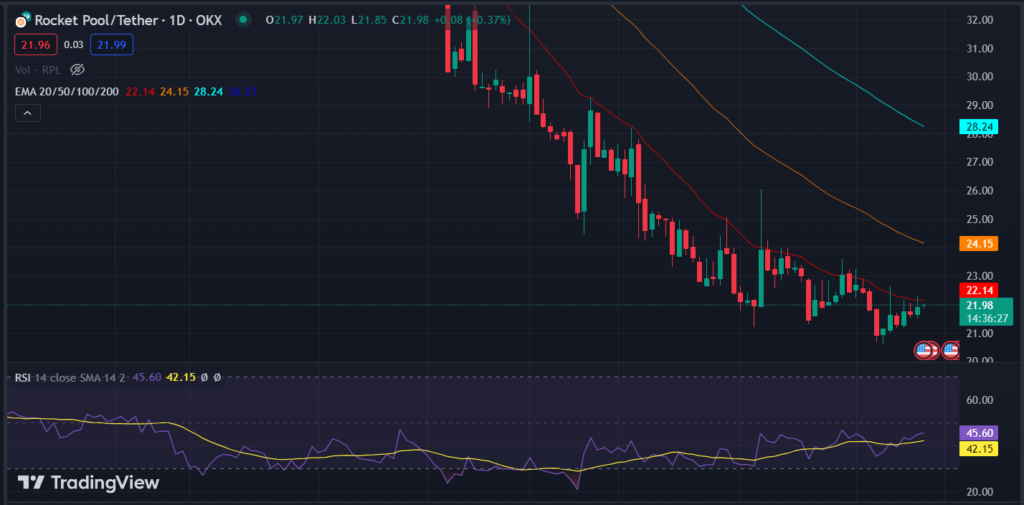Click the 29.00 price axis label
This screenshot has width=1024, height=505.
(x=980, y=105)
